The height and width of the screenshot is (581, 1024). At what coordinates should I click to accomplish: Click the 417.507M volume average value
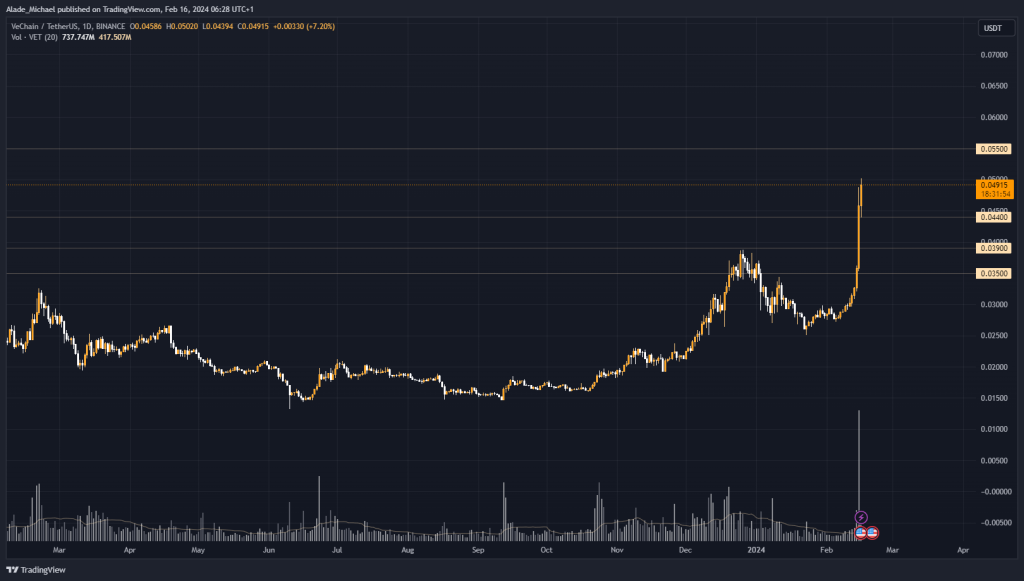tap(115, 37)
